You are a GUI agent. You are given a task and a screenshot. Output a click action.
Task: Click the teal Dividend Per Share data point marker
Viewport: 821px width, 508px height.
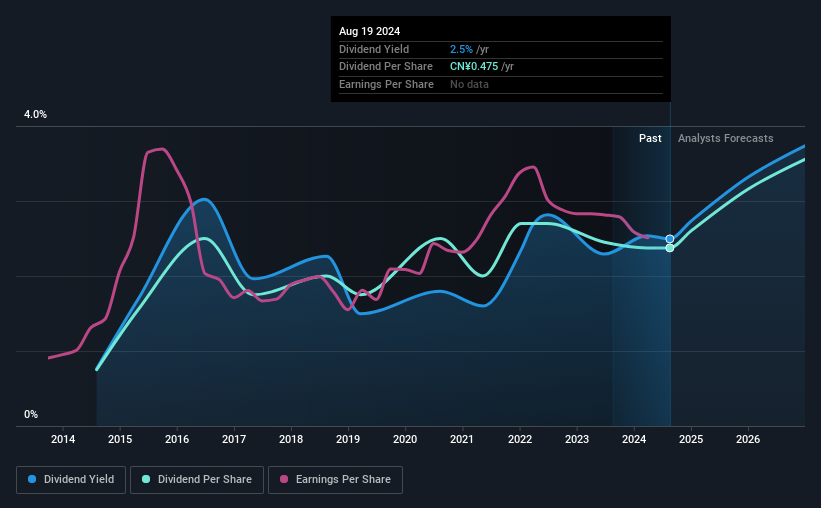pos(670,248)
